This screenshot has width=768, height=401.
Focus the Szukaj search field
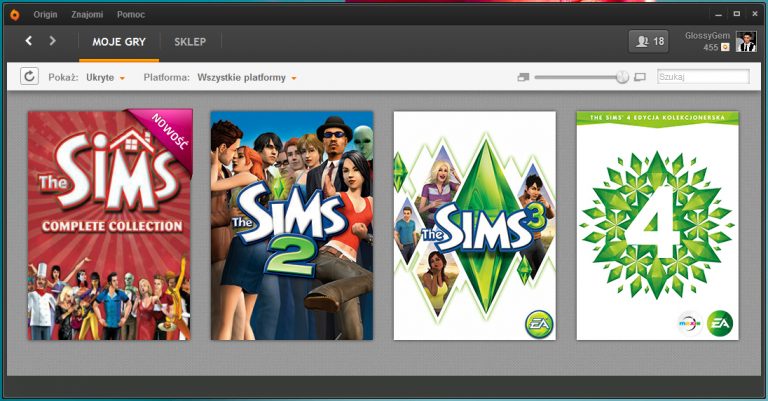pyautogui.click(x=703, y=77)
